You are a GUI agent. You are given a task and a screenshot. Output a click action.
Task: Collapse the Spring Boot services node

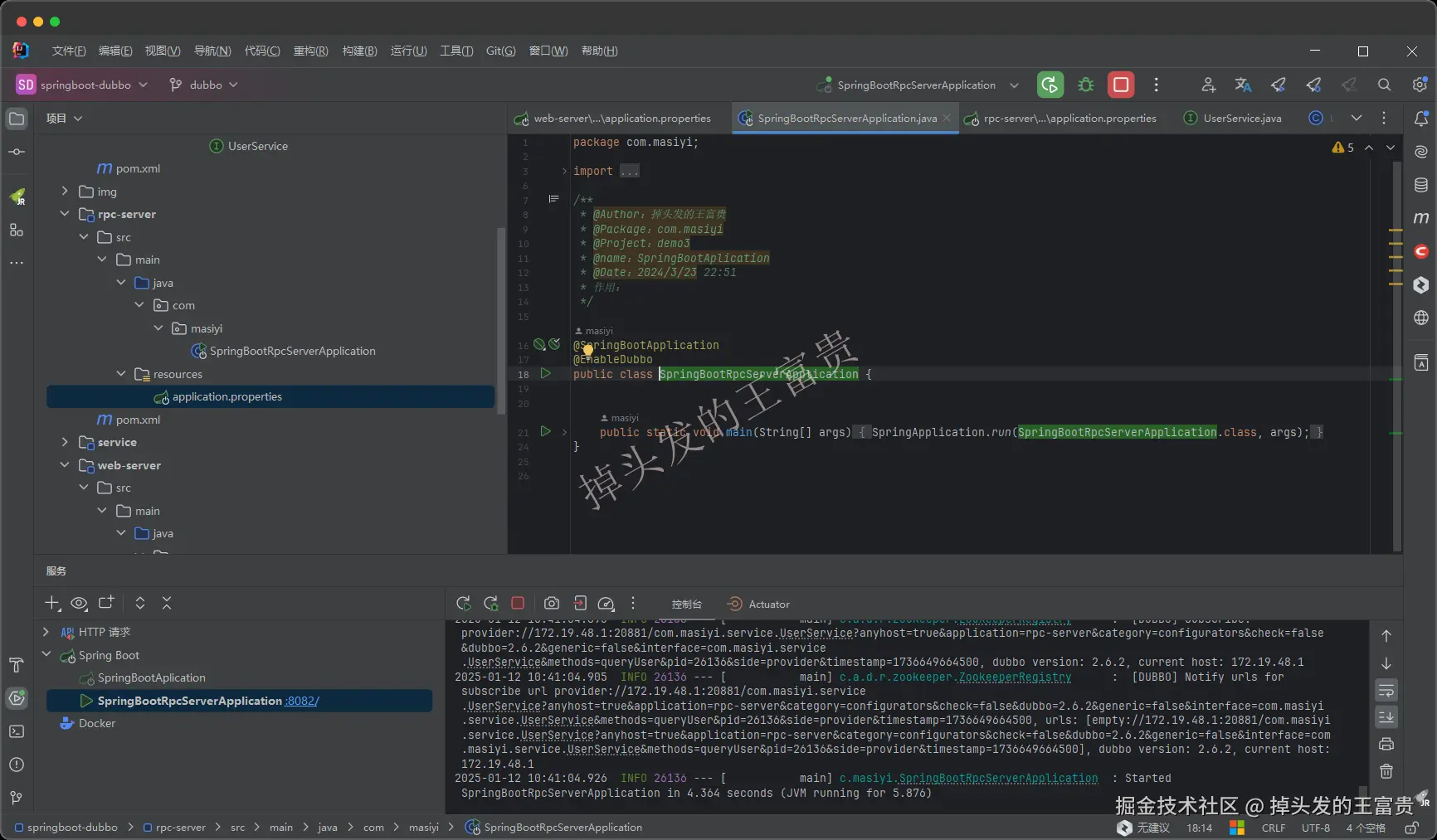(x=46, y=655)
